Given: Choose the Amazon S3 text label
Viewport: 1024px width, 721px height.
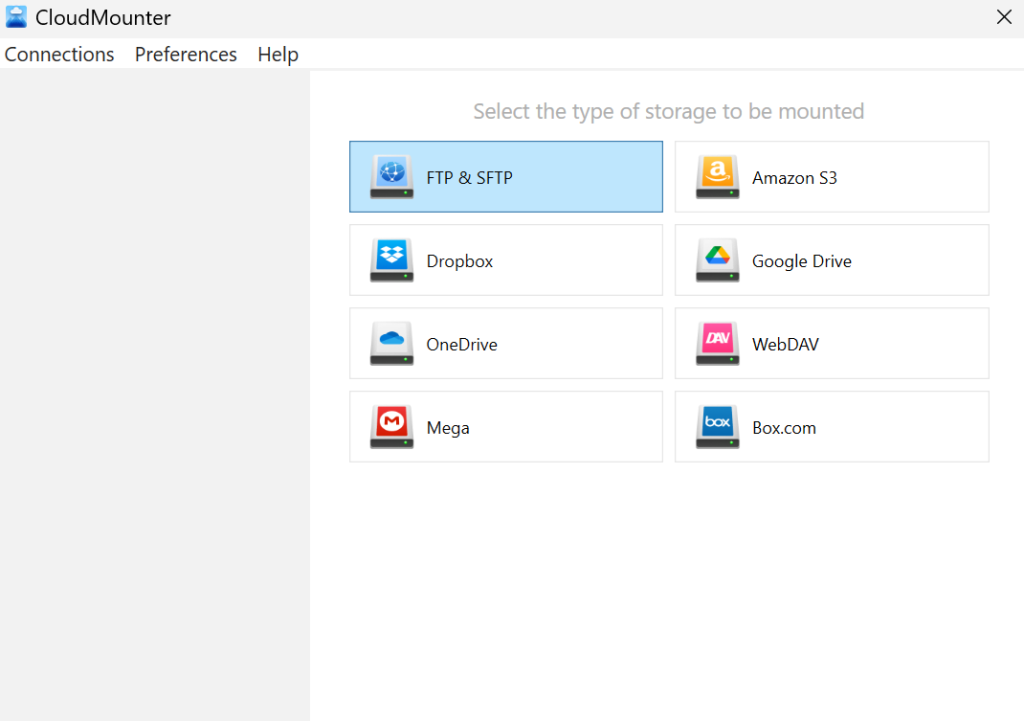Looking at the screenshot, I should click(x=794, y=178).
